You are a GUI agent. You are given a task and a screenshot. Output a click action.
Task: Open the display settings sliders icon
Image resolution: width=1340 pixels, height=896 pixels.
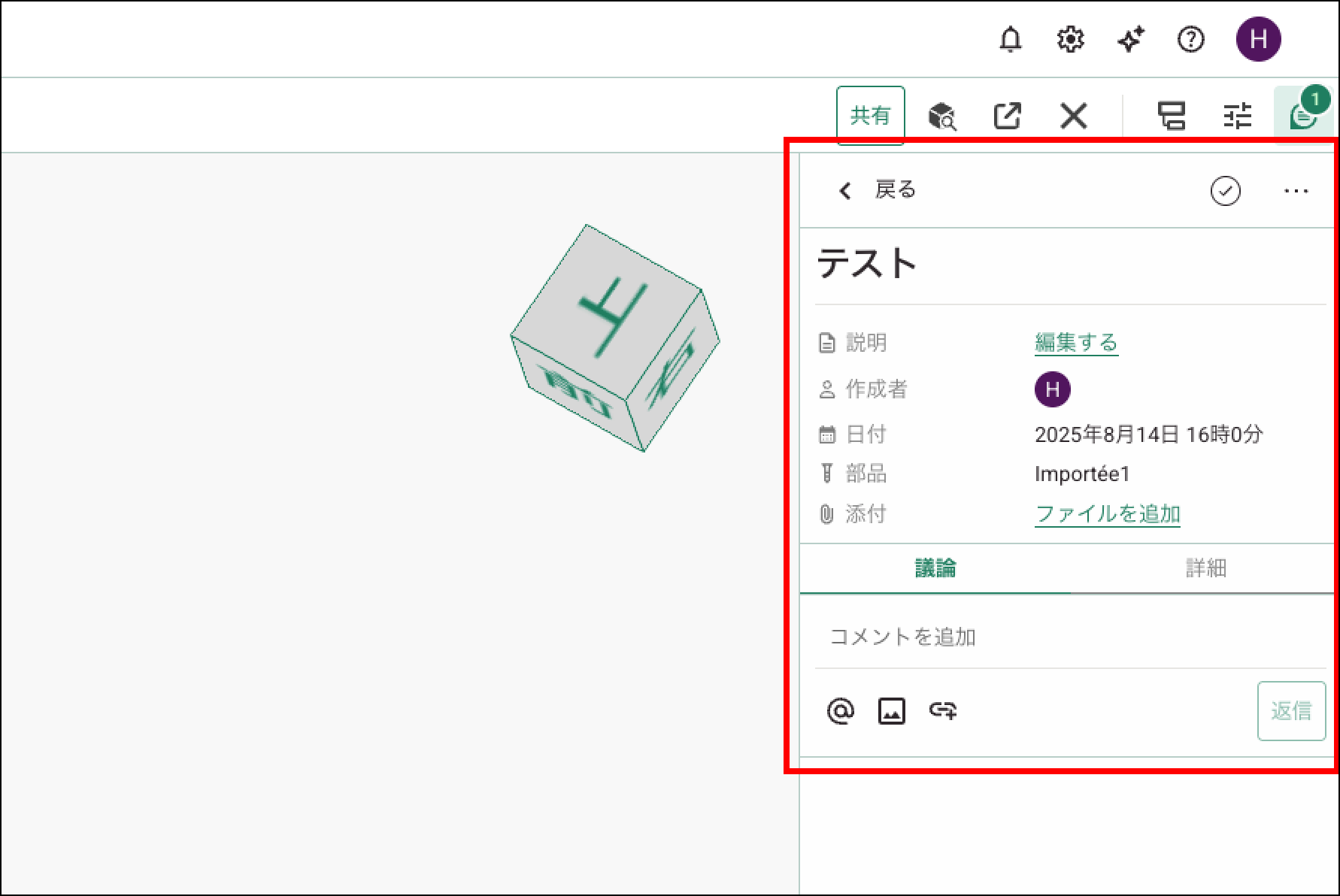pos(1237,117)
